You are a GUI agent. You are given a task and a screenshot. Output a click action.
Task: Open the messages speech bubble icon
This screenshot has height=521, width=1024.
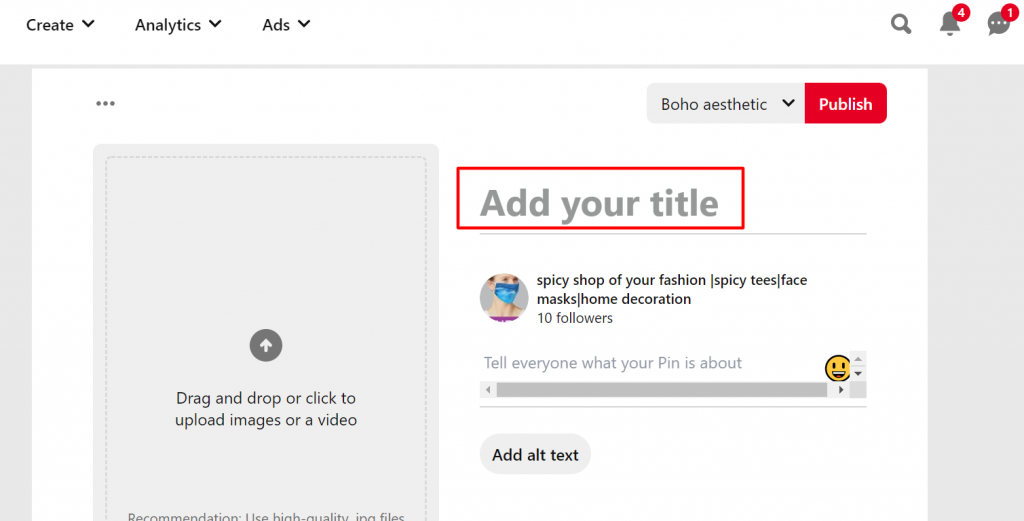click(x=998, y=24)
